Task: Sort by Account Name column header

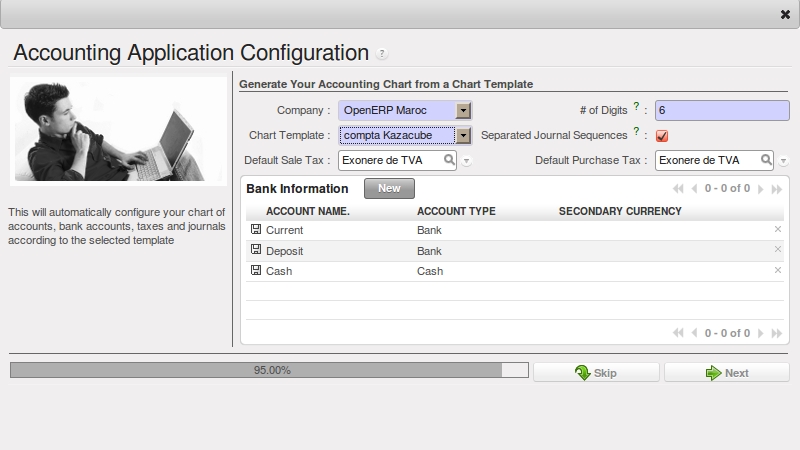Action: (307, 211)
